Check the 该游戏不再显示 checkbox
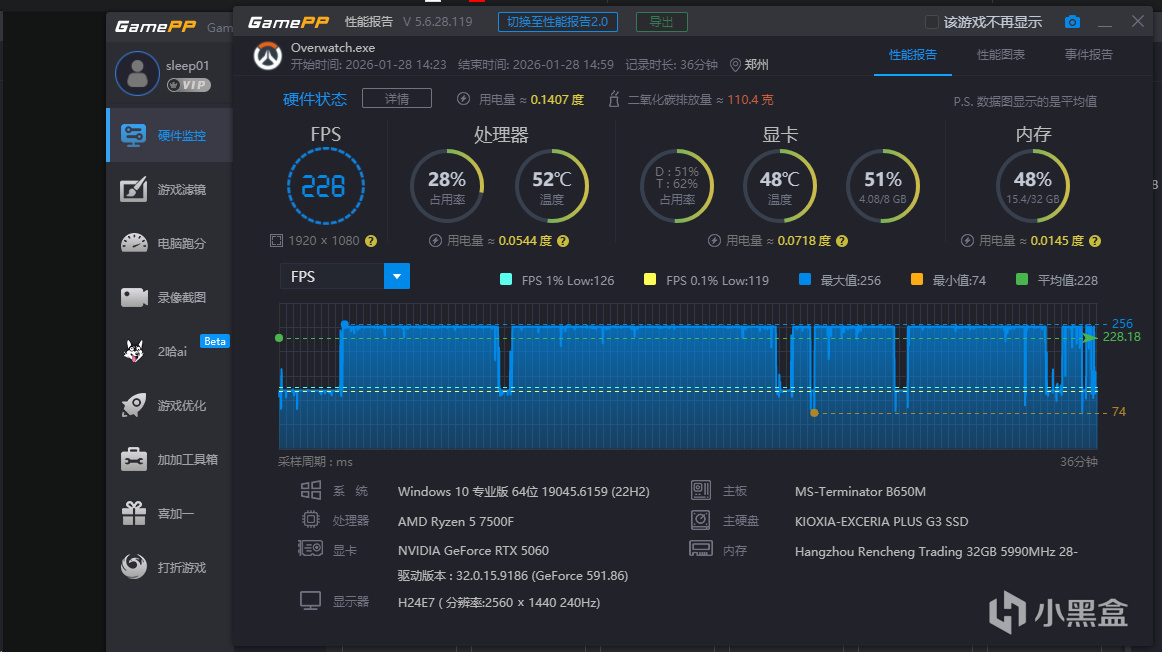Image resolution: width=1162 pixels, height=652 pixels. click(x=932, y=22)
